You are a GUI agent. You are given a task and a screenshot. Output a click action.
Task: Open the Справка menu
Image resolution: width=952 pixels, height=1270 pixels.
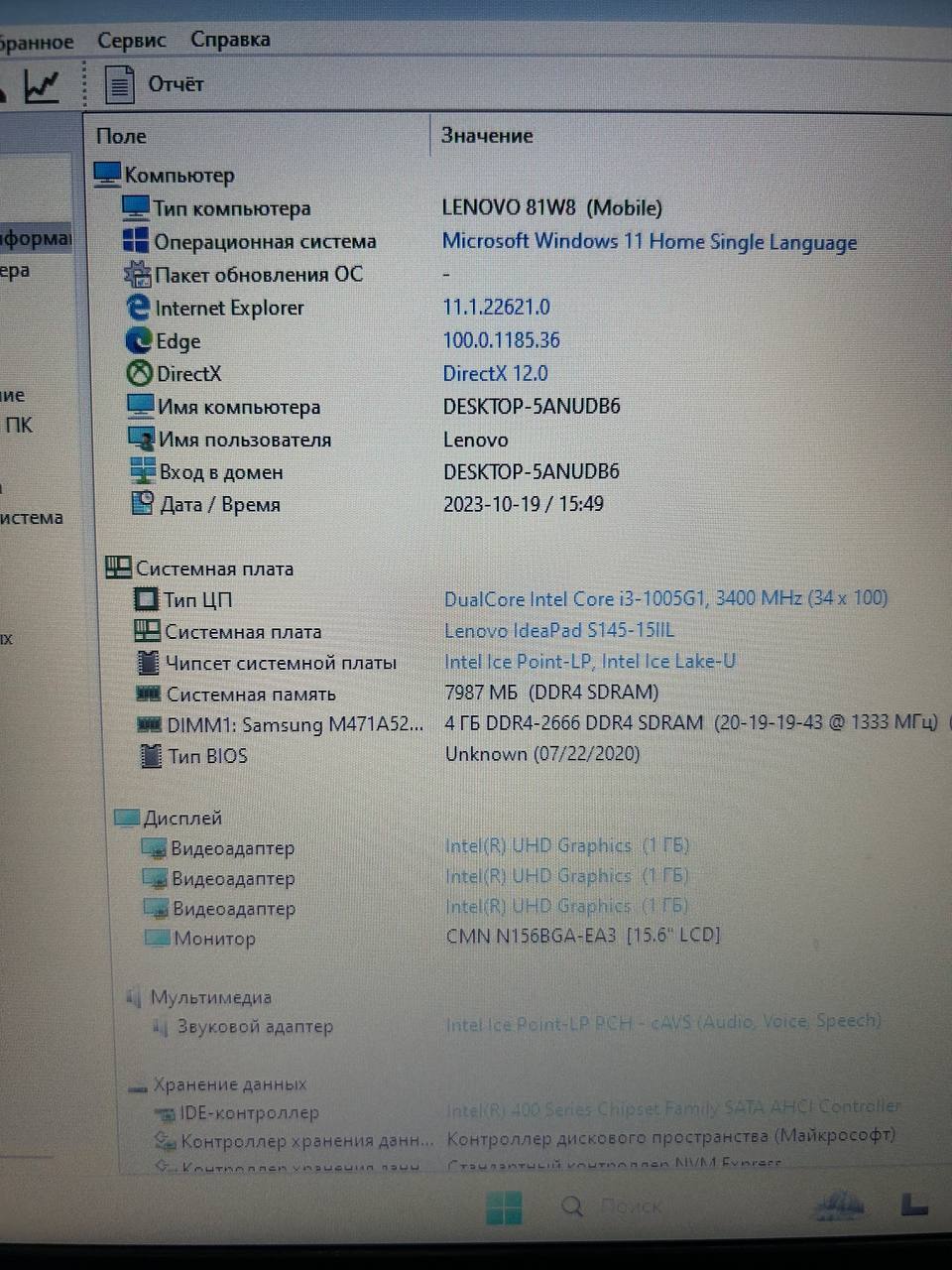click(230, 40)
